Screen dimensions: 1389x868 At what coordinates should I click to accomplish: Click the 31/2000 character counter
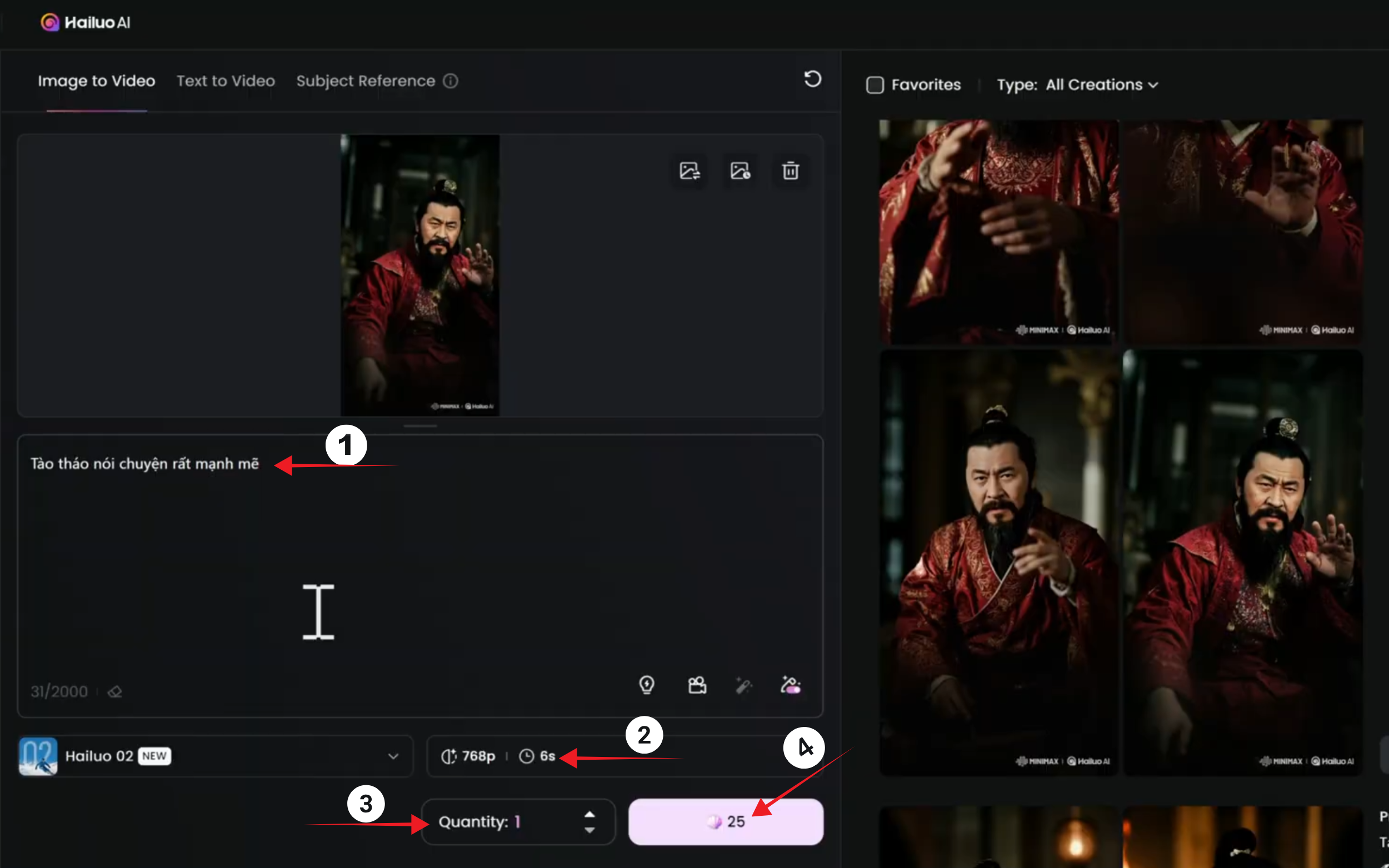[59, 691]
